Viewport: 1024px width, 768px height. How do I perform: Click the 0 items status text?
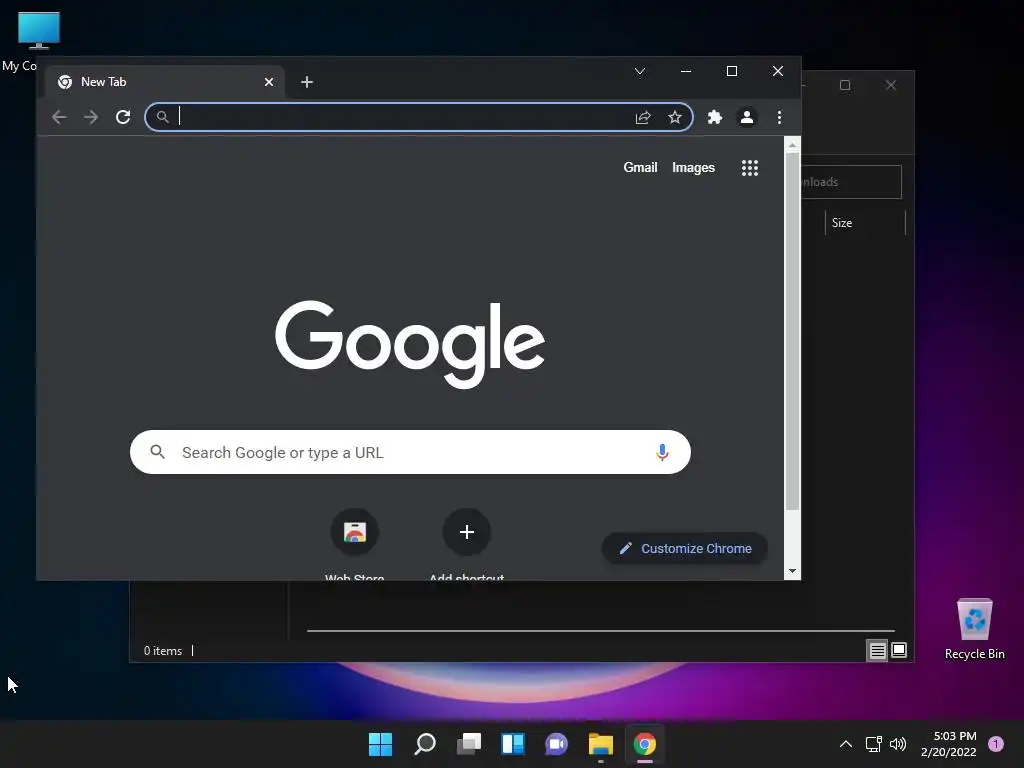(x=163, y=651)
